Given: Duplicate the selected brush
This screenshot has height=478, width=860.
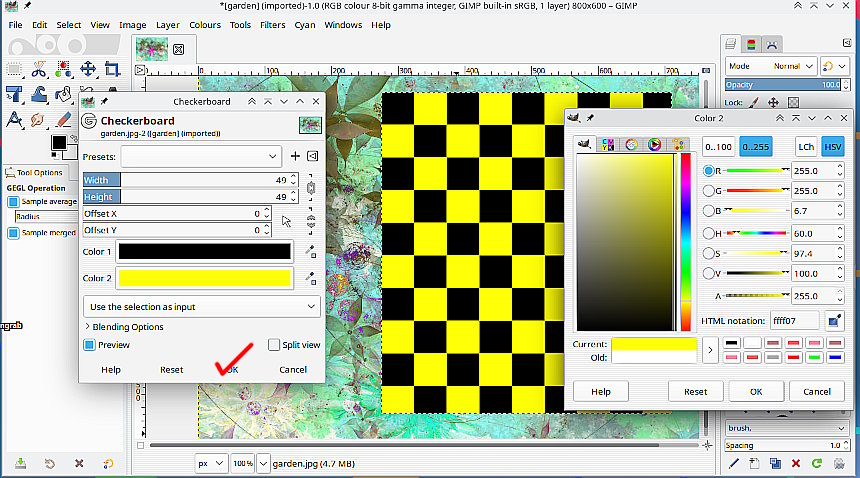Looking at the screenshot, I should (x=775, y=464).
